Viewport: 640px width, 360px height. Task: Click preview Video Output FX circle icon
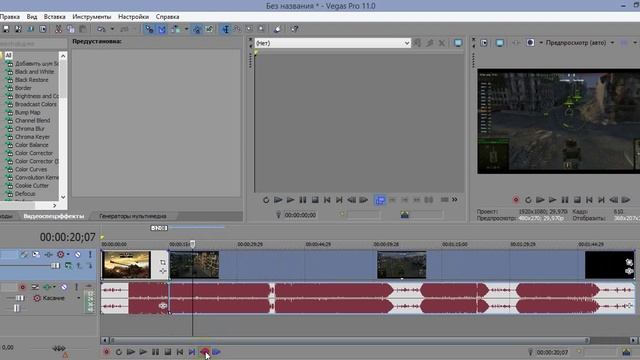(x=530, y=42)
